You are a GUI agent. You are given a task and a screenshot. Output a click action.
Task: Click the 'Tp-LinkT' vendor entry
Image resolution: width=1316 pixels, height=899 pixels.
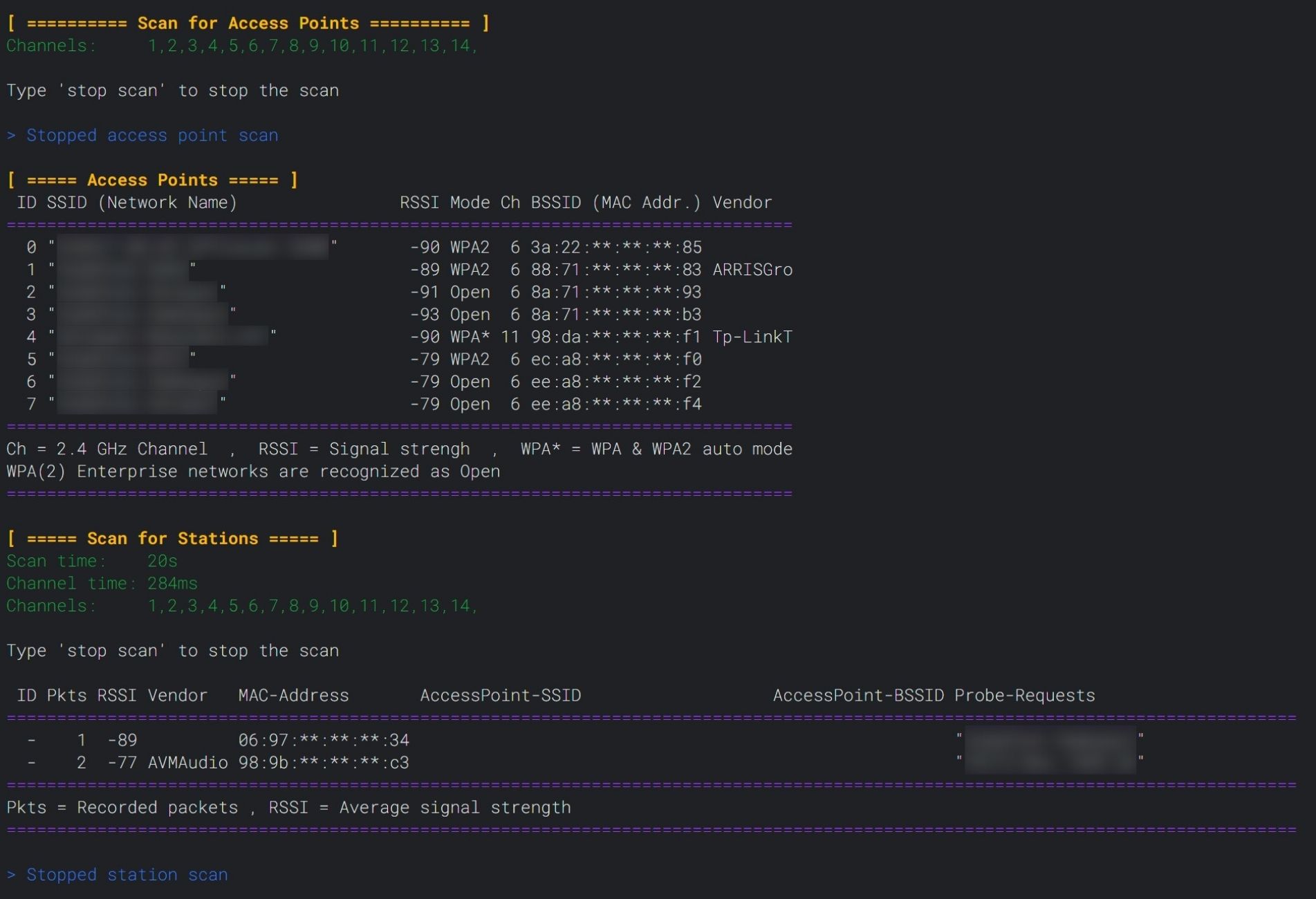pyautogui.click(x=752, y=337)
